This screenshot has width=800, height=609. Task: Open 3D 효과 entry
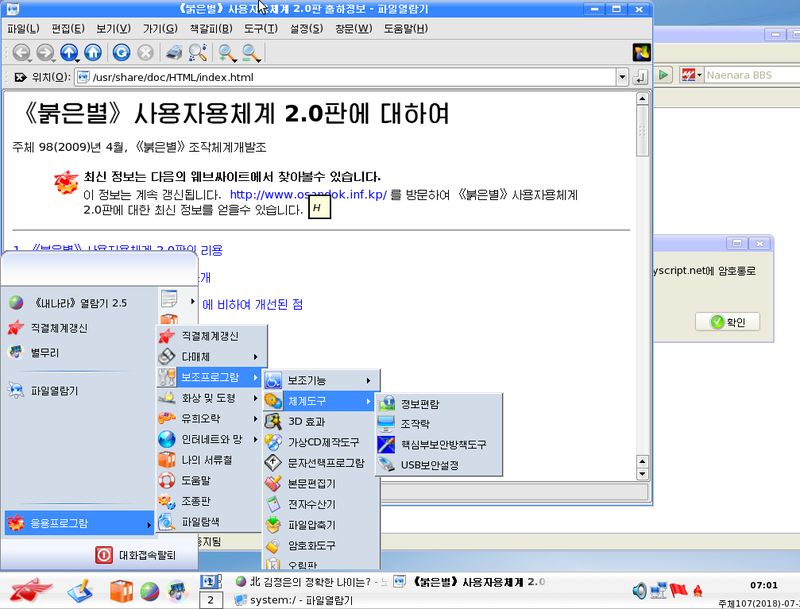[321, 421]
